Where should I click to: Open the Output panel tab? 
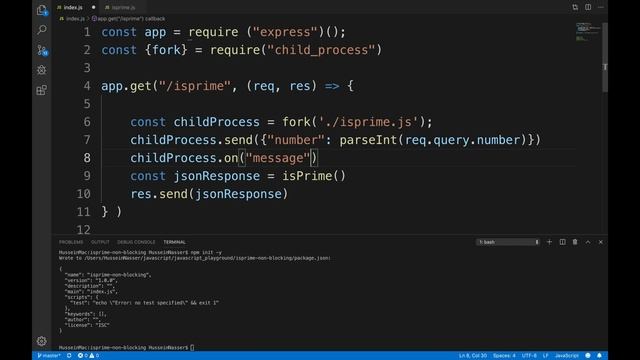[x=100, y=242]
